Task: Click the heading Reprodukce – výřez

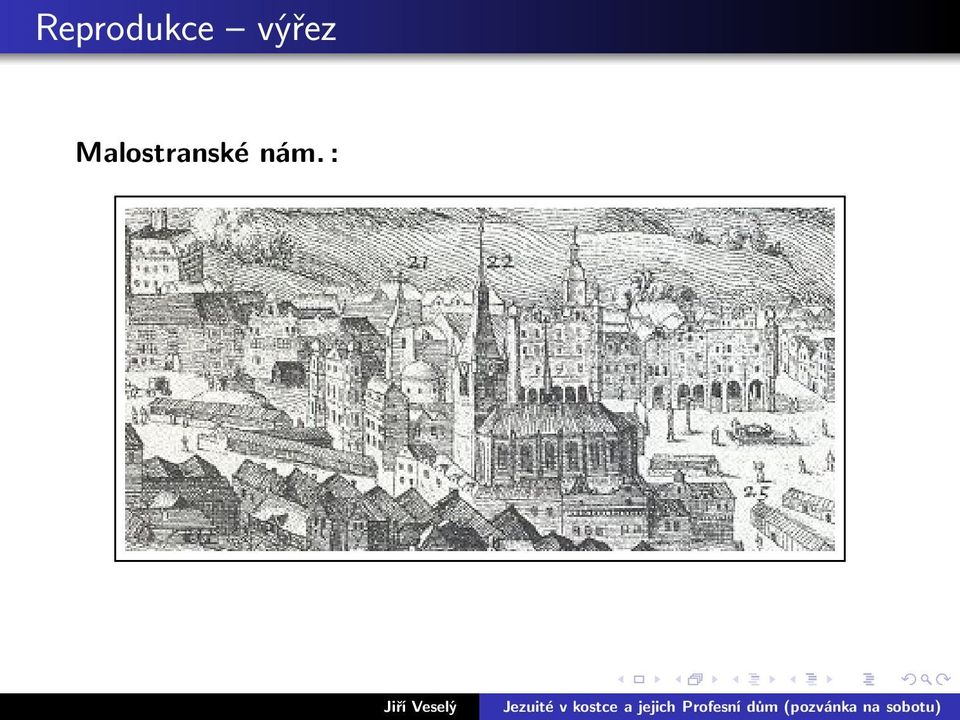Action: (186, 28)
